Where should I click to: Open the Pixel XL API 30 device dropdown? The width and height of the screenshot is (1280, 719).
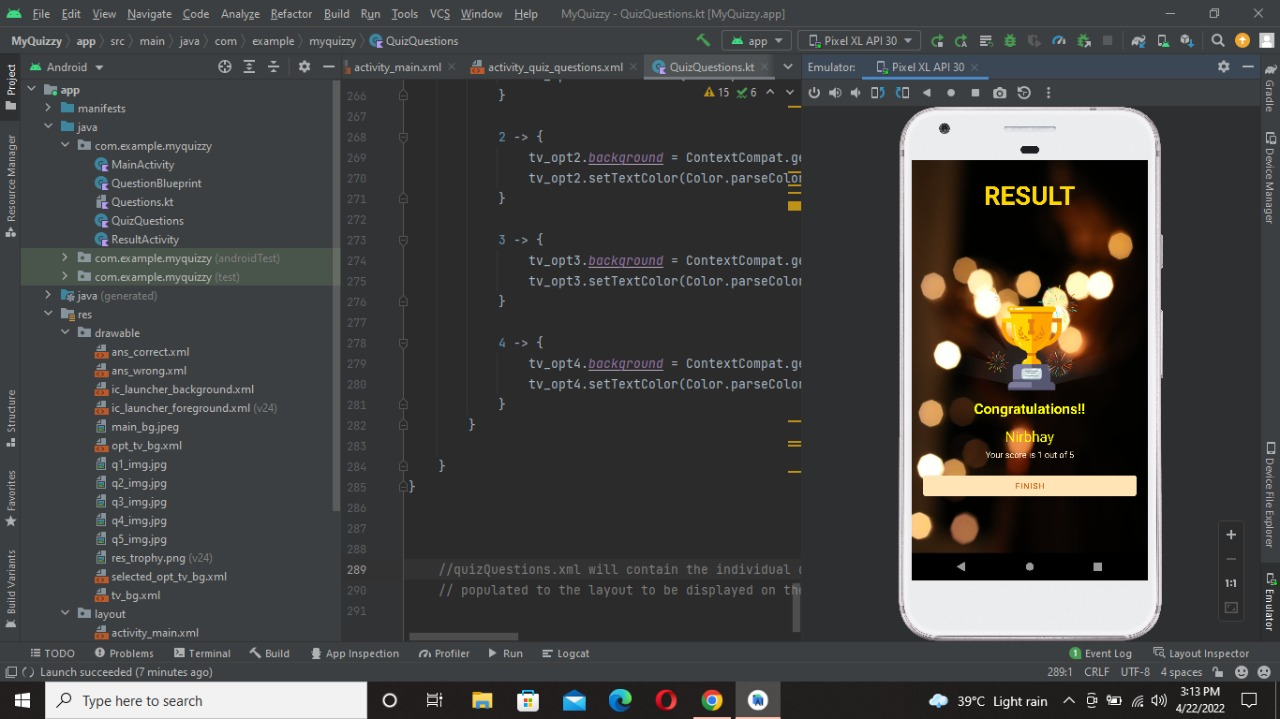pos(858,40)
